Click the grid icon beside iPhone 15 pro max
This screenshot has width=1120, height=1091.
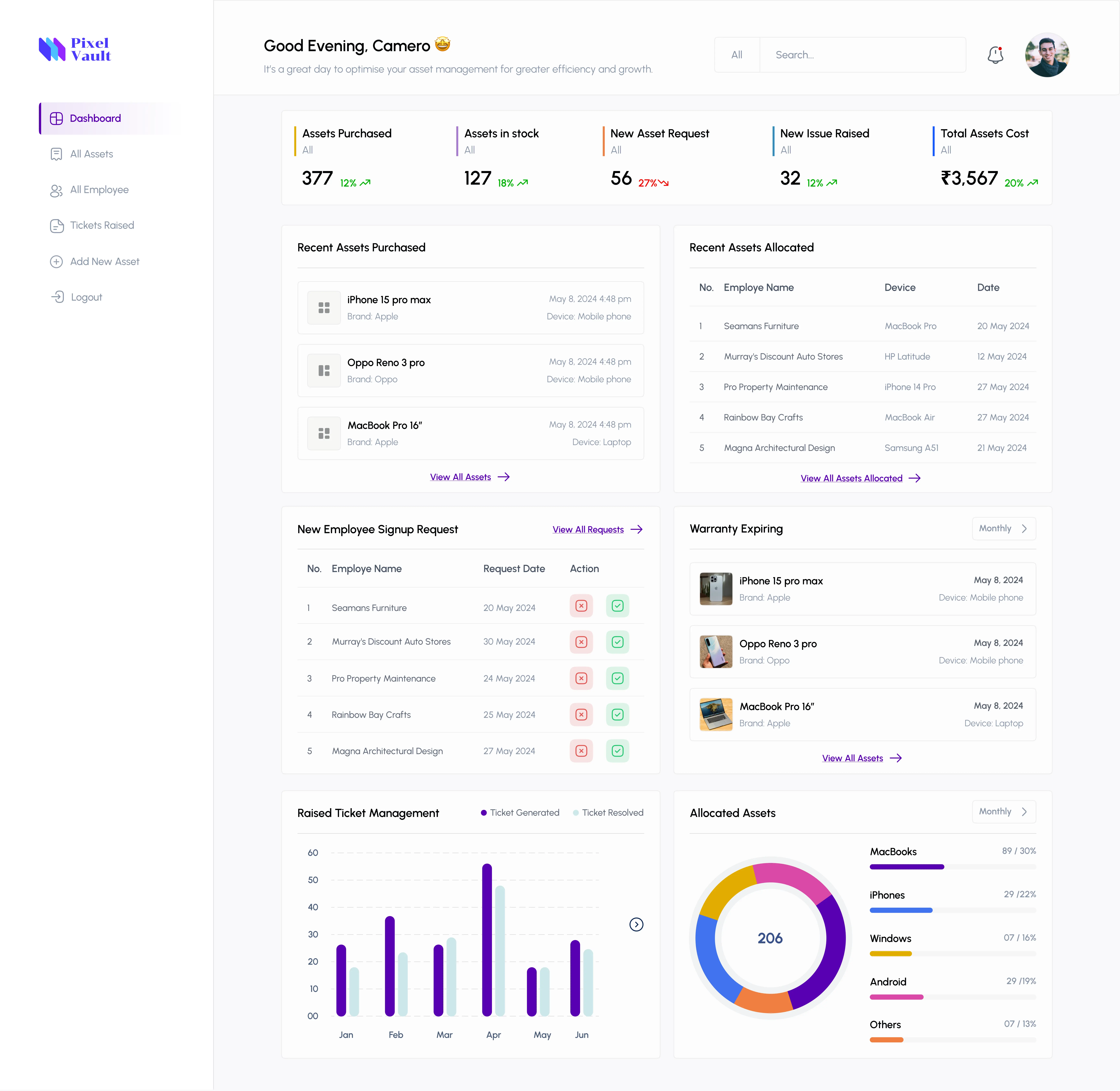(x=324, y=308)
